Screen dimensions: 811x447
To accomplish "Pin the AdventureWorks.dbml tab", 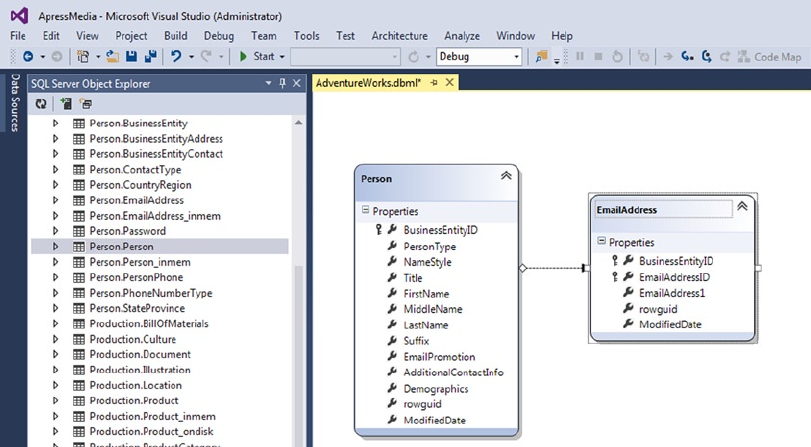I will (x=433, y=82).
